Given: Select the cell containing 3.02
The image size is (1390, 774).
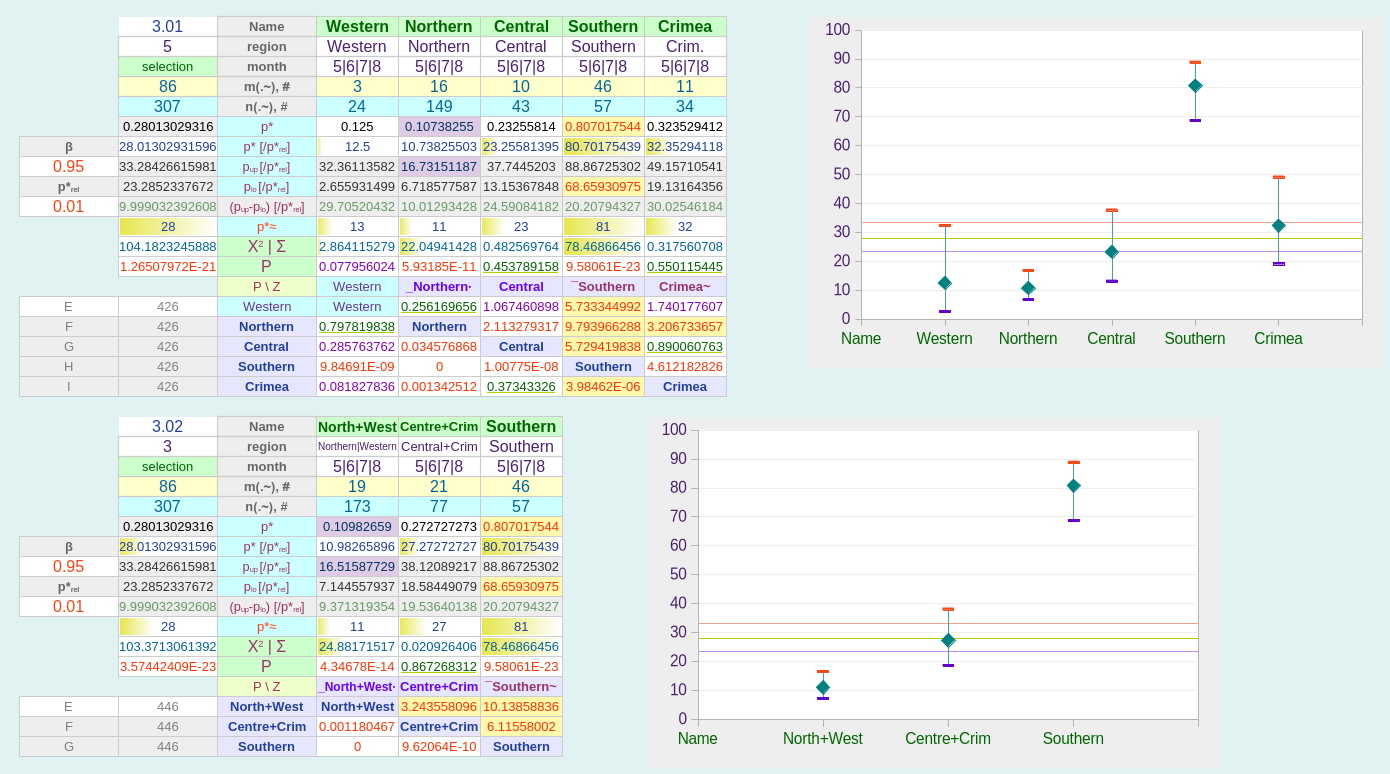Looking at the screenshot, I should pos(168,427).
